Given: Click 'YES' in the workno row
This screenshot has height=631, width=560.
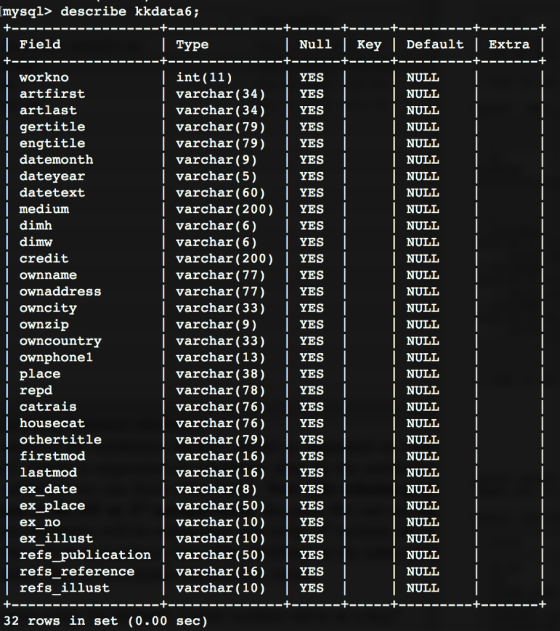Looking at the screenshot, I should click(x=311, y=77).
